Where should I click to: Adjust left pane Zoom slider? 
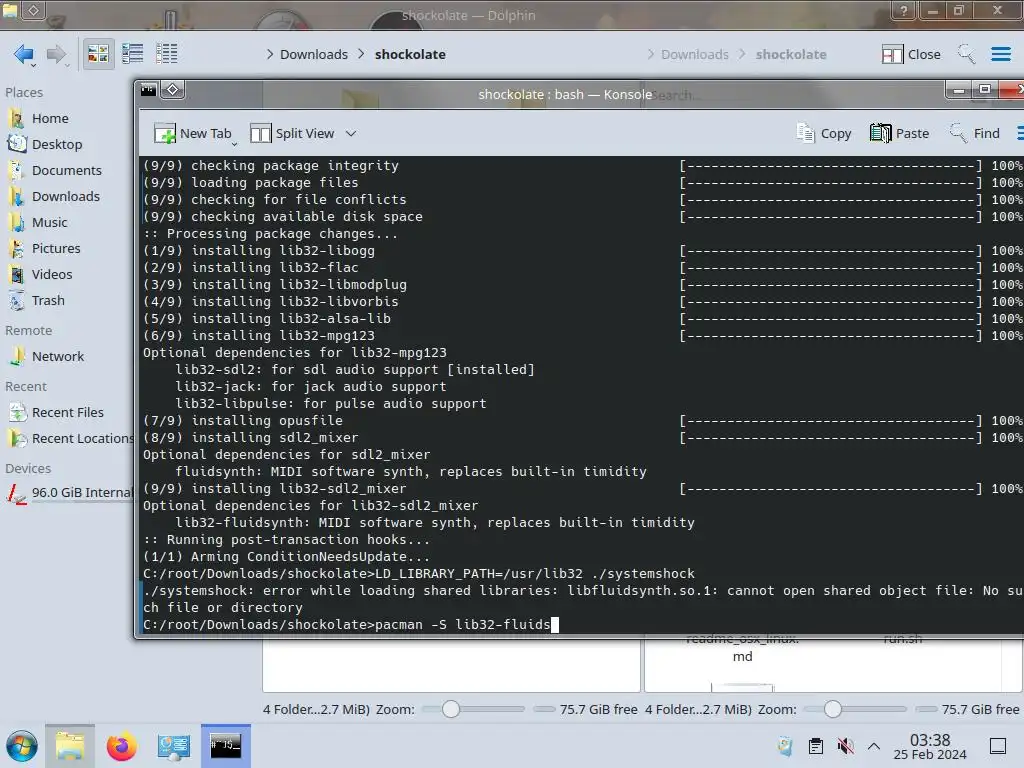click(473, 709)
